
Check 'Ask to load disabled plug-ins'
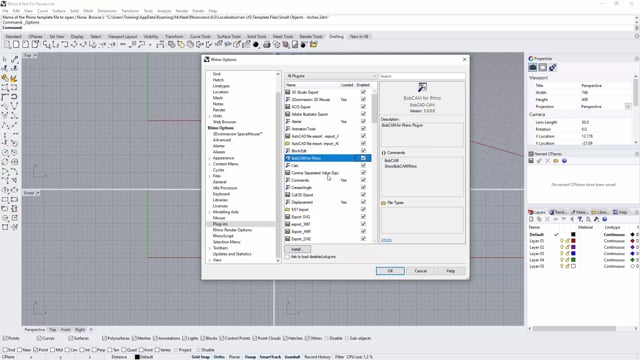click(x=287, y=257)
